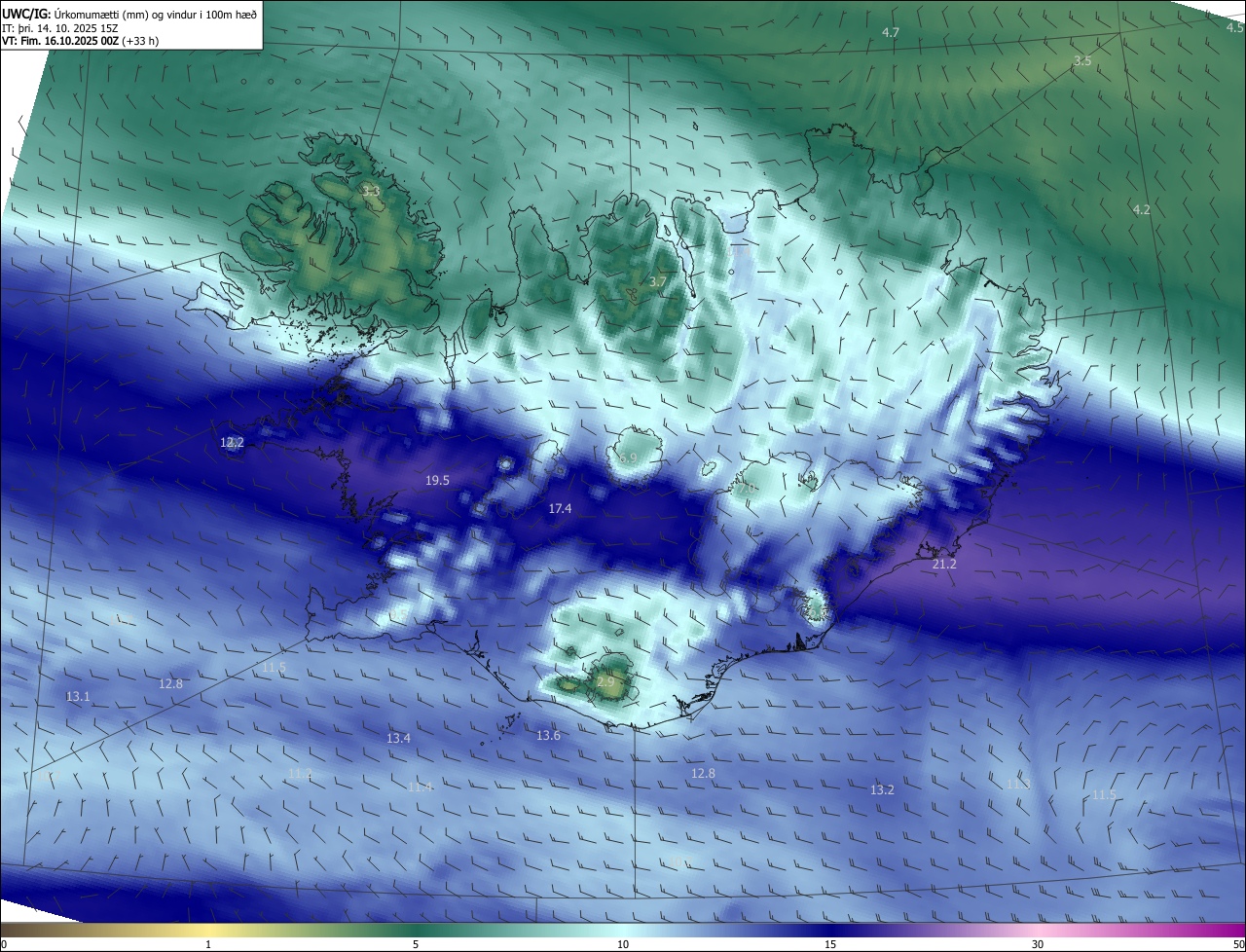
Task: Click the 0 tick on the color scale
Action: [4, 945]
